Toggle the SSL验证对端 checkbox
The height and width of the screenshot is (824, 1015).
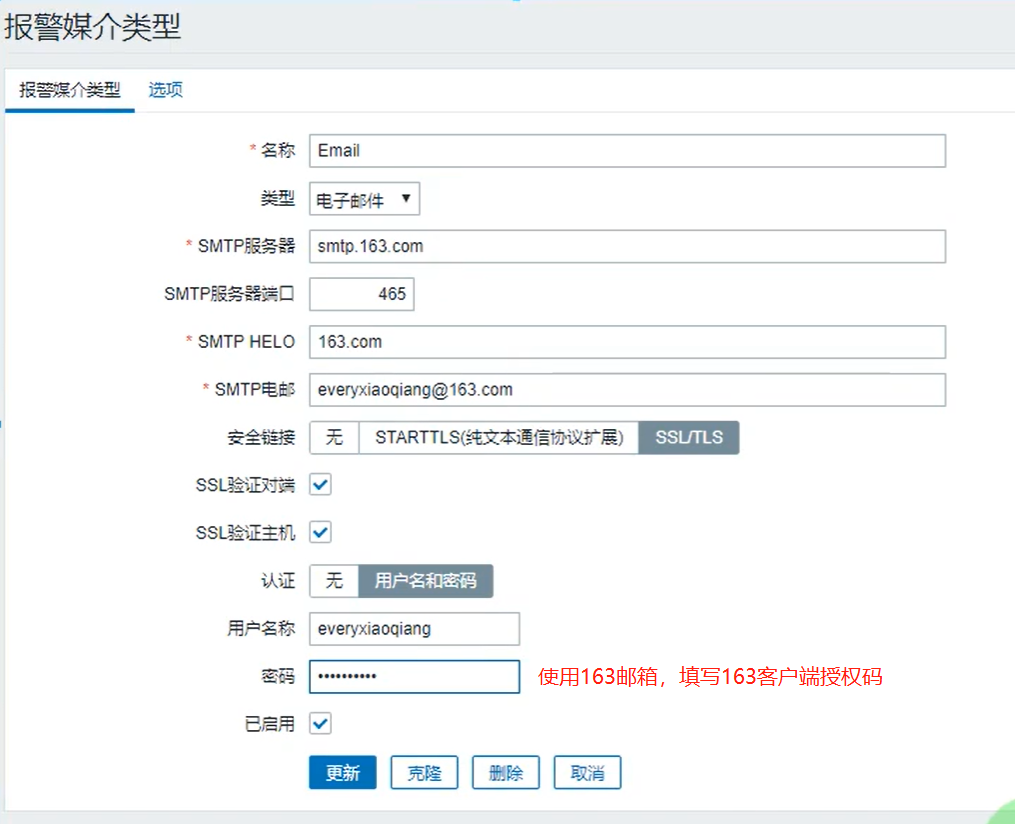tap(320, 484)
